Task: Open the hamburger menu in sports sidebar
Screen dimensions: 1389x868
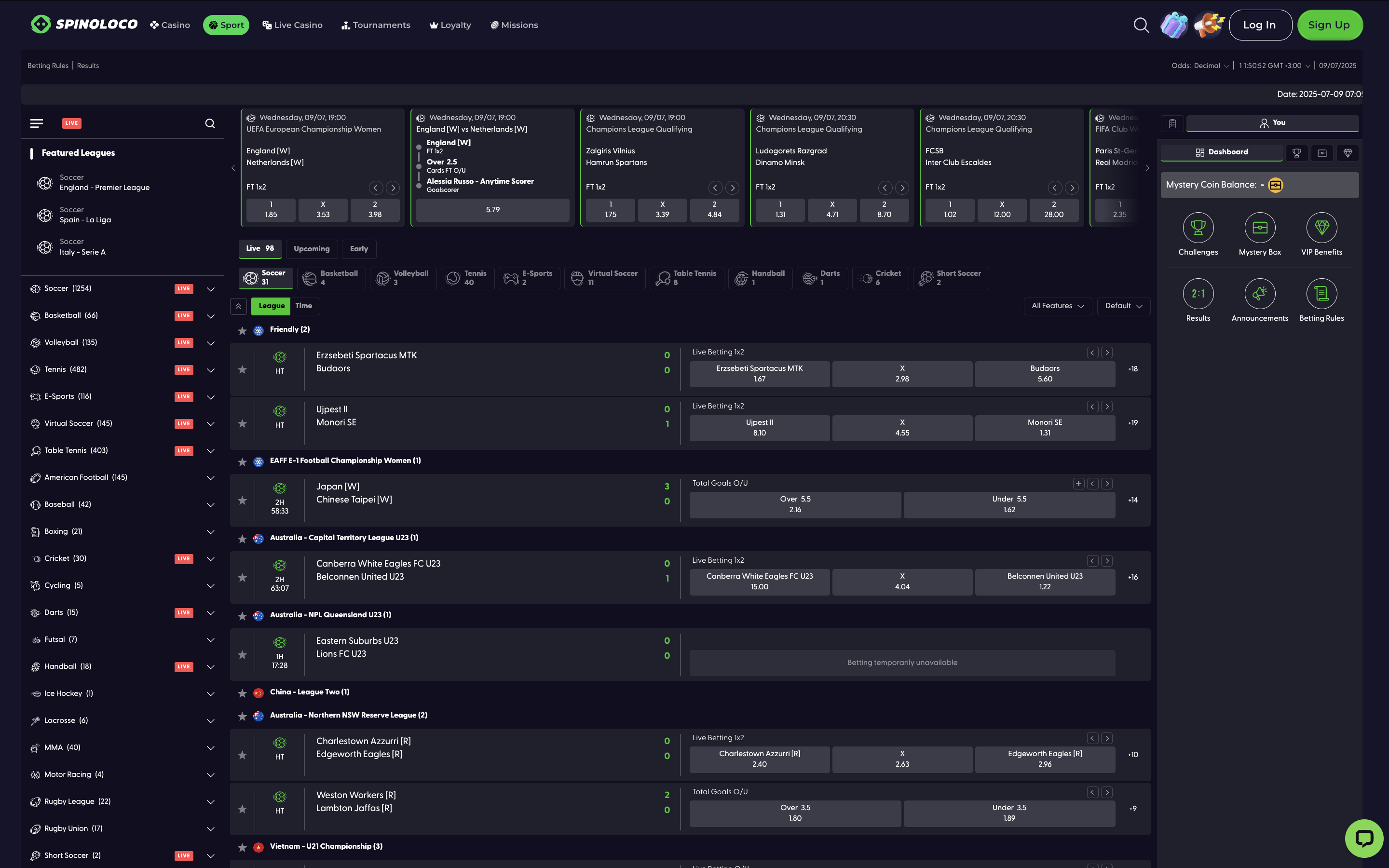Action: click(37, 123)
